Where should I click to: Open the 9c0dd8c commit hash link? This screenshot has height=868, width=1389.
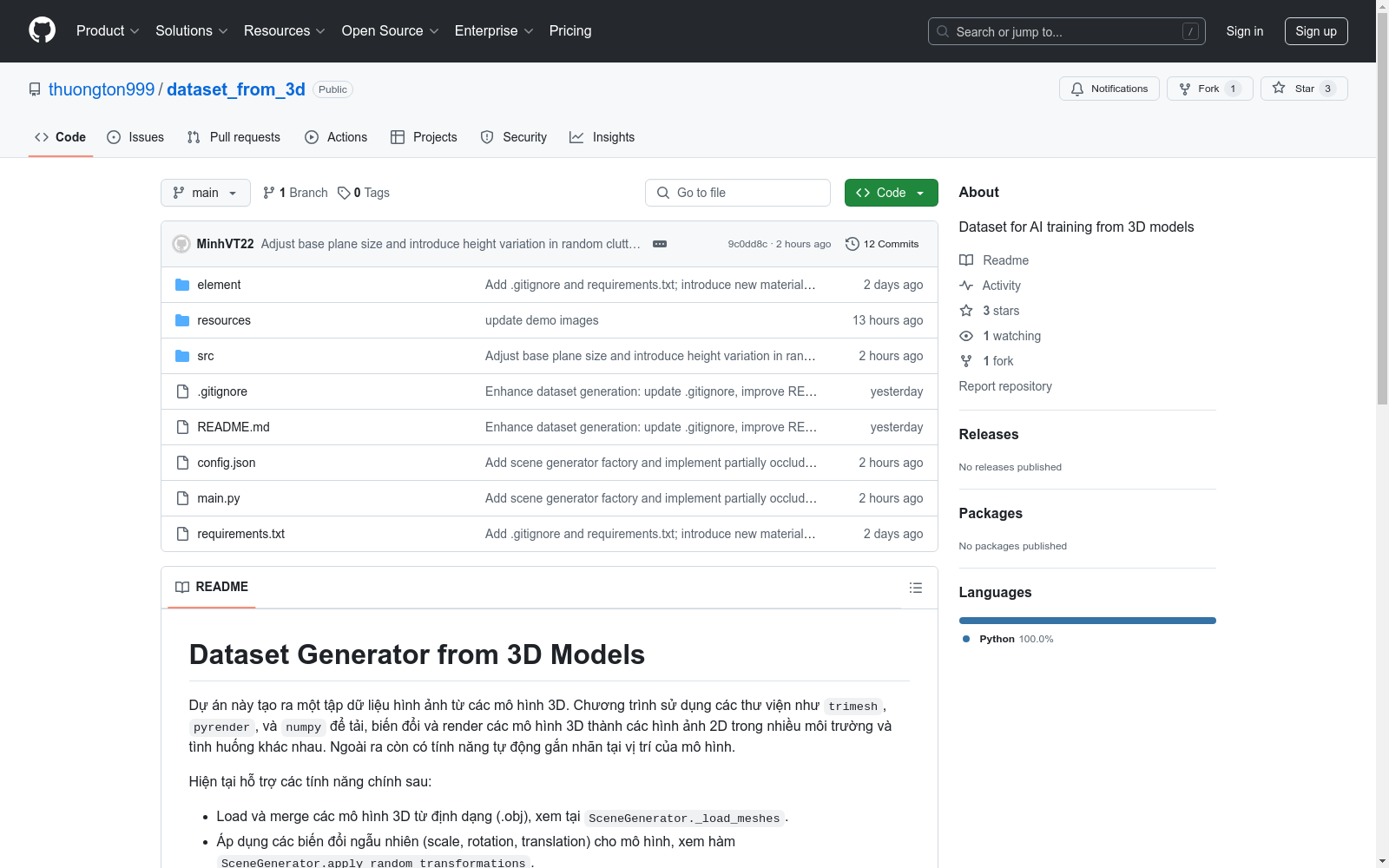pos(747,244)
